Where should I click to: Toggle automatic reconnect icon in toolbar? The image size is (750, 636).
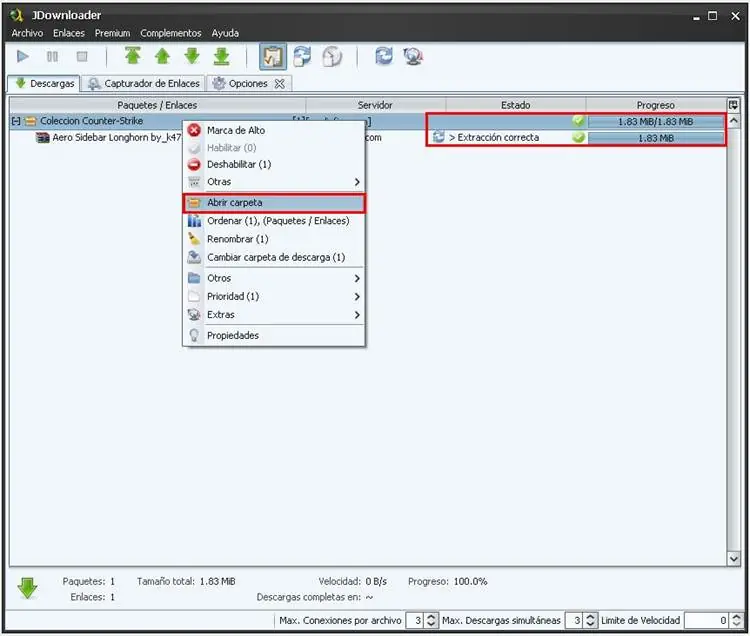pyautogui.click(x=302, y=56)
